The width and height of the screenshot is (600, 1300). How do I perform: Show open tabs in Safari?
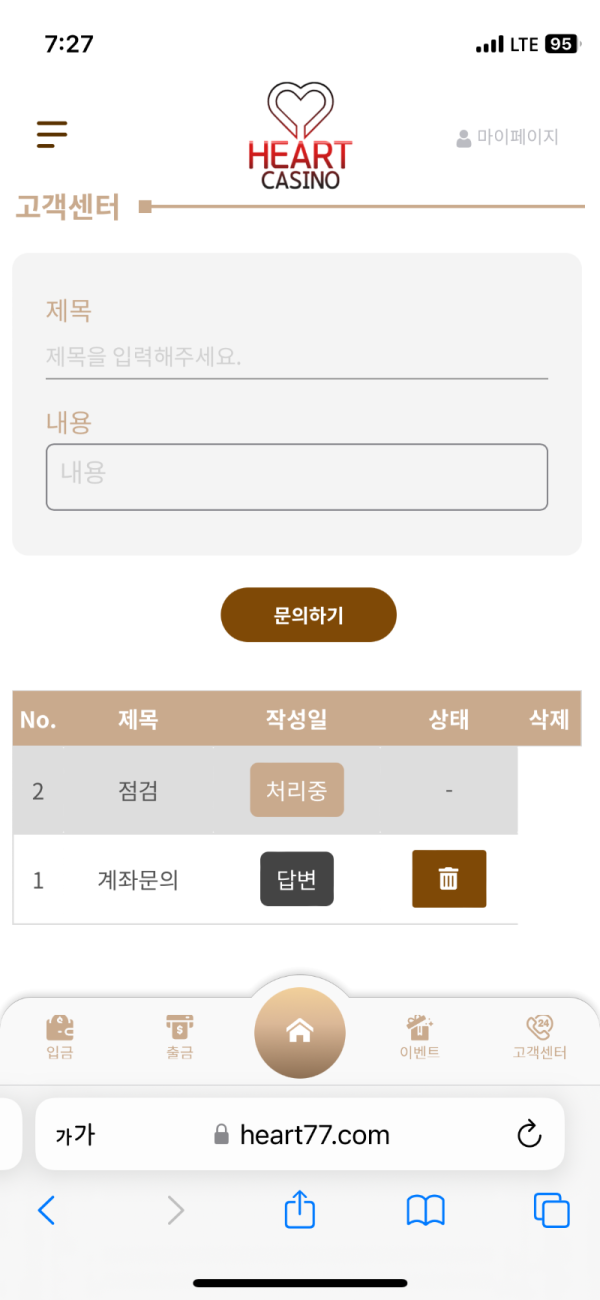tap(551, 1211)
